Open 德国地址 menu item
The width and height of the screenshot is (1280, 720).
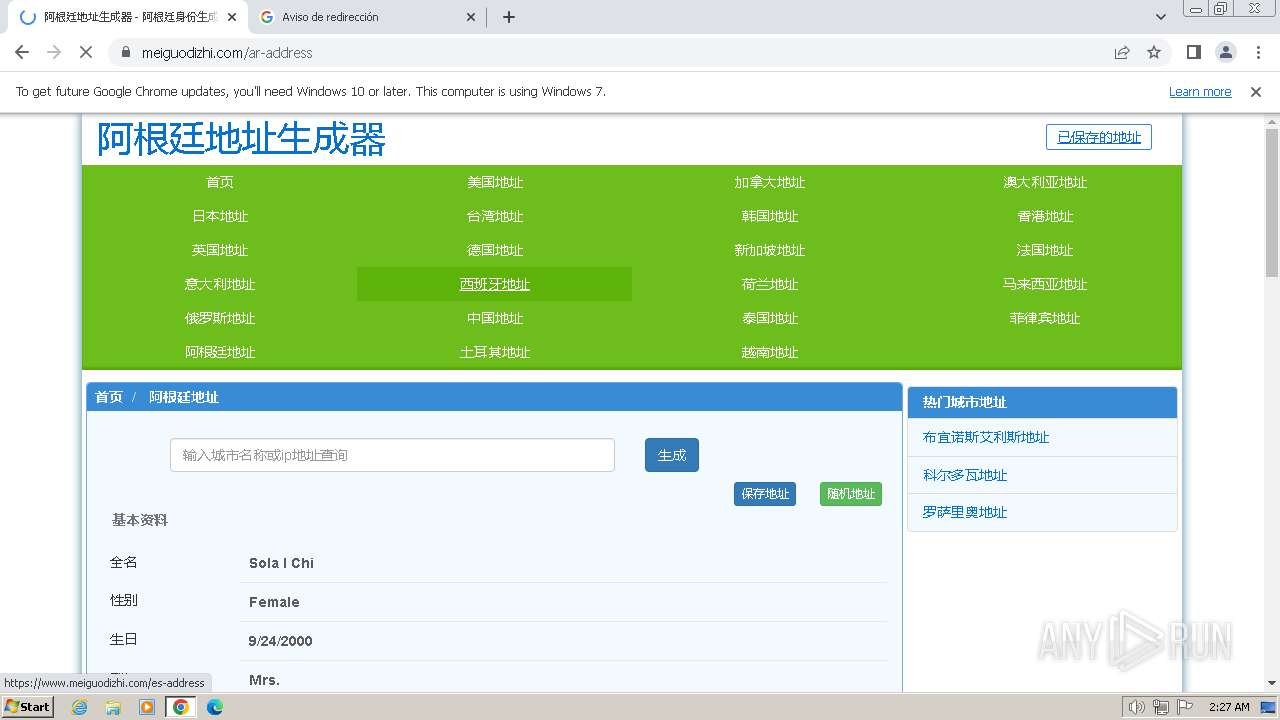[495, 250]
